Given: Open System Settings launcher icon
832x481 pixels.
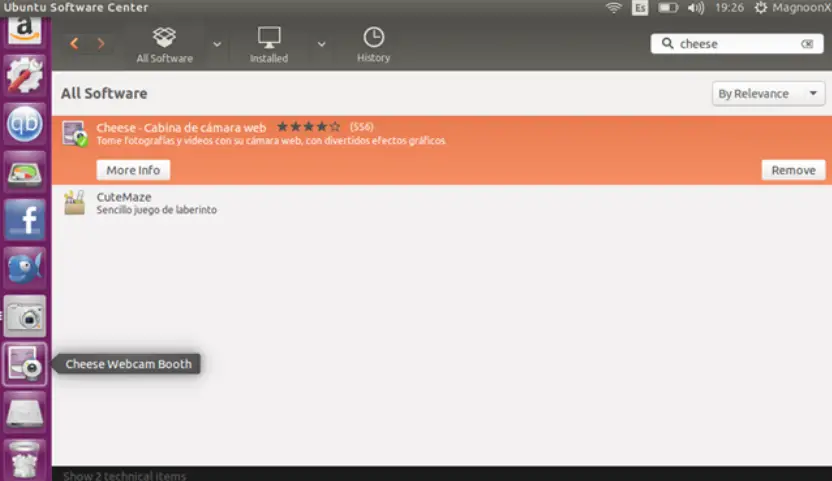Looking at the screenshot, I should (x=25, y=75).
